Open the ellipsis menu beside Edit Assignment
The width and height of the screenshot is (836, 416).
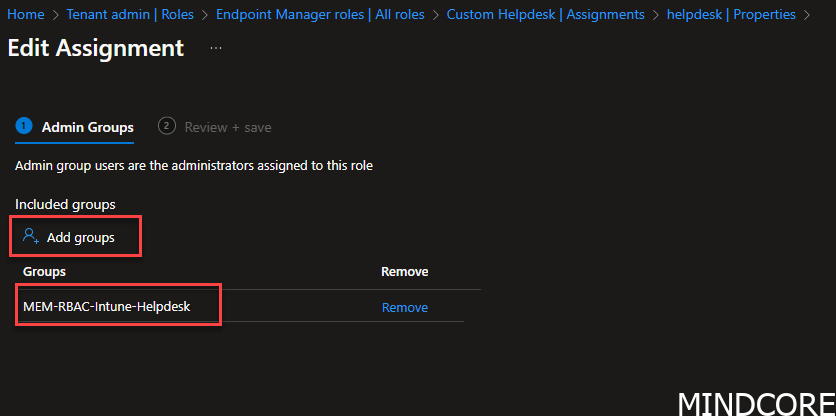point(215,49)
